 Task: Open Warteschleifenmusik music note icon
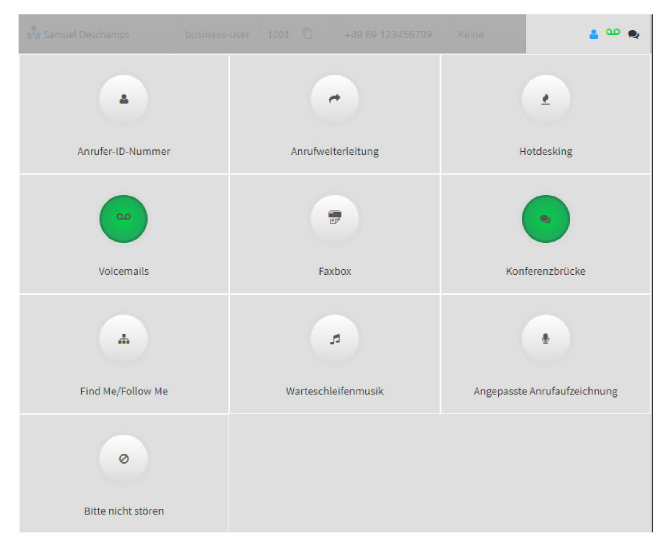tap(334, 339)
